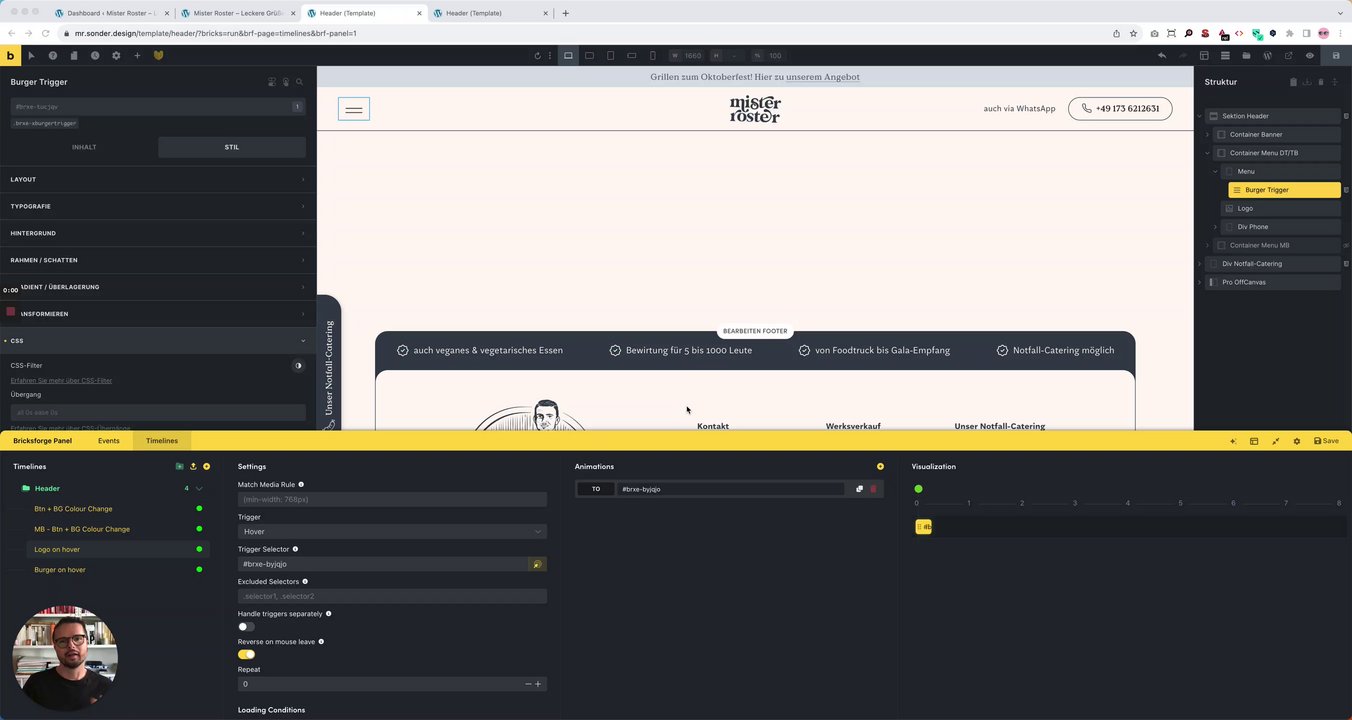
Task: Open the Pages icon in the top toolbar
Action: point(74,56)
